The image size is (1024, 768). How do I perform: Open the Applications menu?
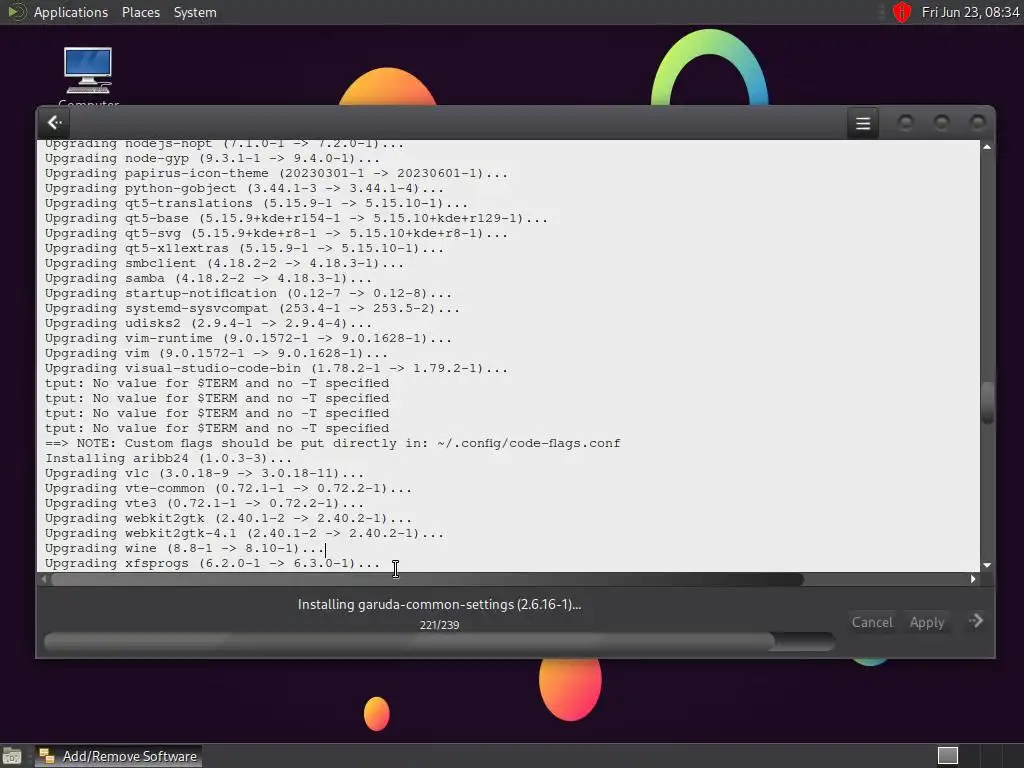click(x=71, y=12)
